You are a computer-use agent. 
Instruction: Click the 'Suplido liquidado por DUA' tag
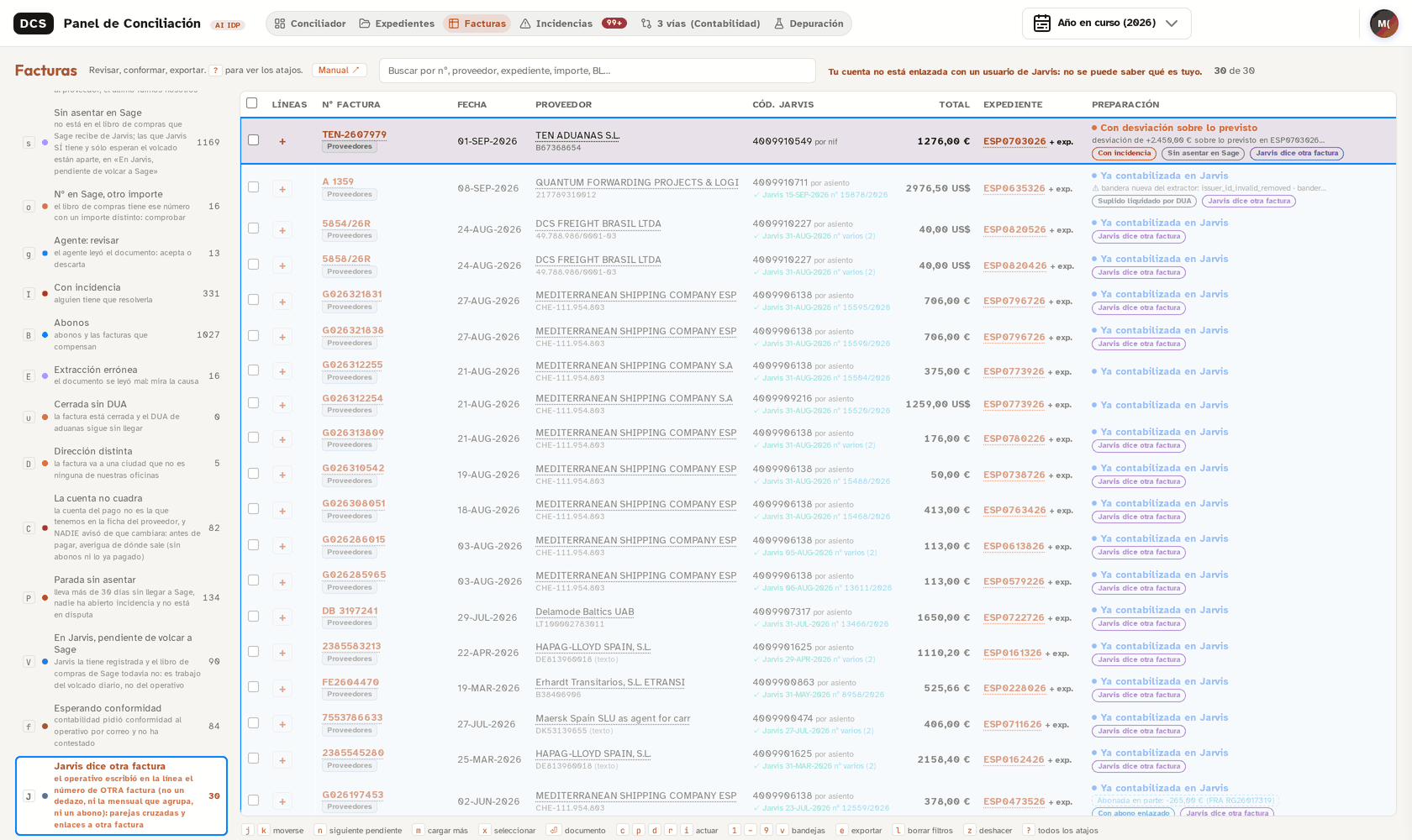(x=1145, y=201)
